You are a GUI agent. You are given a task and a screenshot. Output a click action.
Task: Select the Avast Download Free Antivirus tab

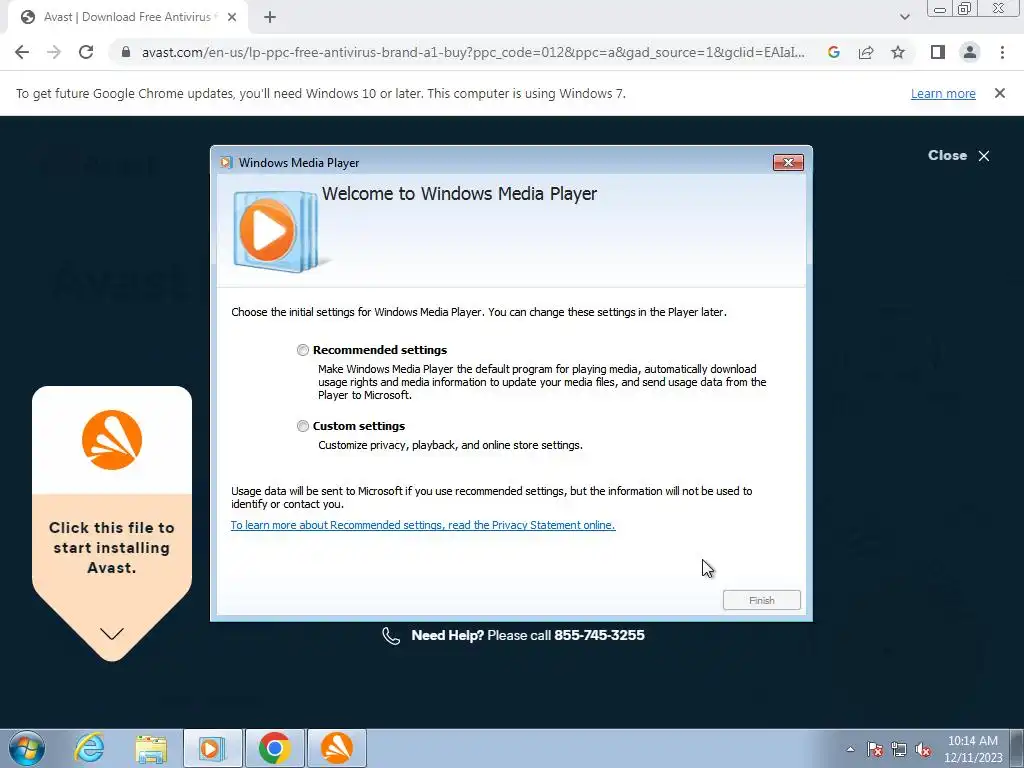point(128,18)
